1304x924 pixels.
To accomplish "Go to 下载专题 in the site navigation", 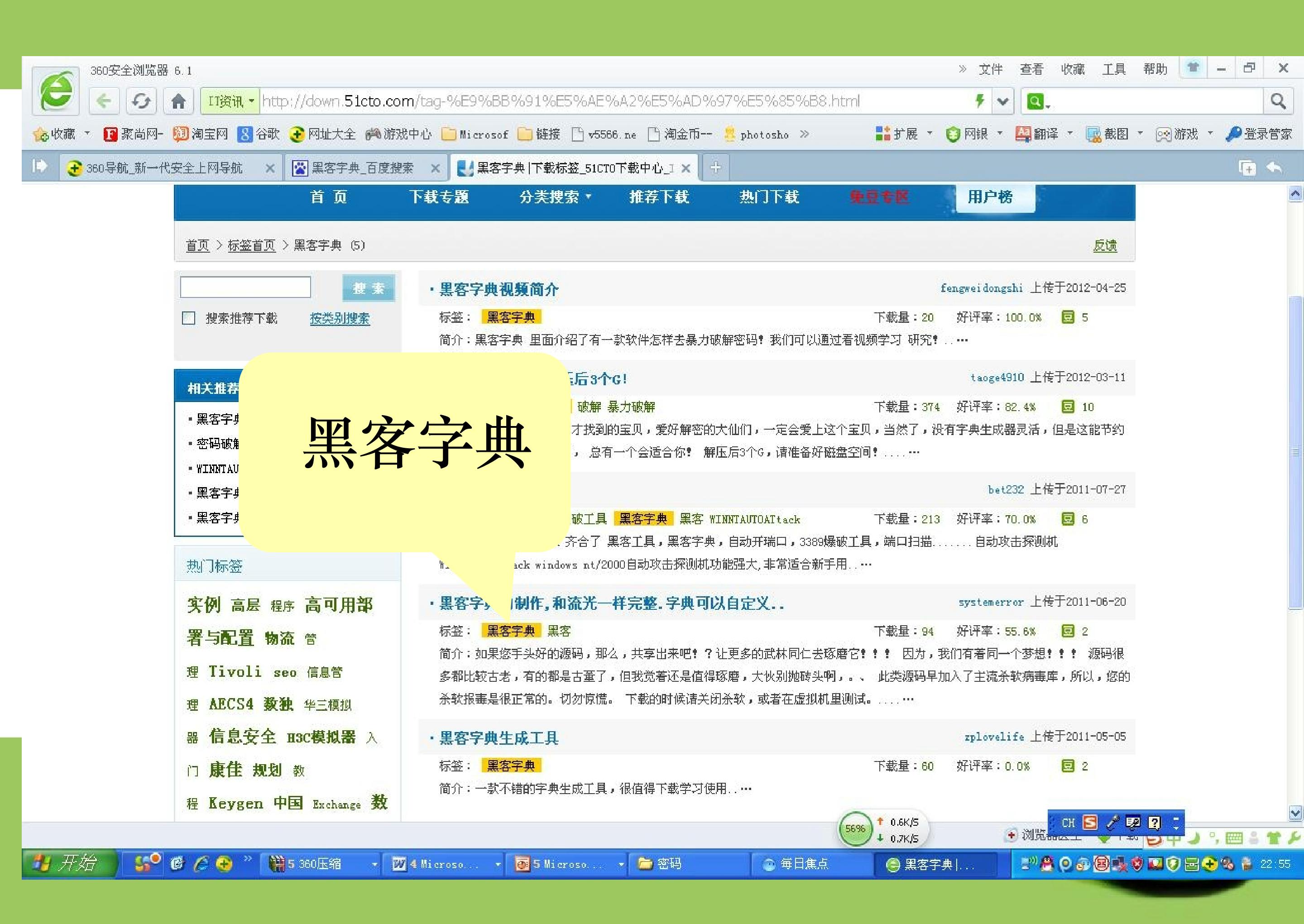I will 439,197.
